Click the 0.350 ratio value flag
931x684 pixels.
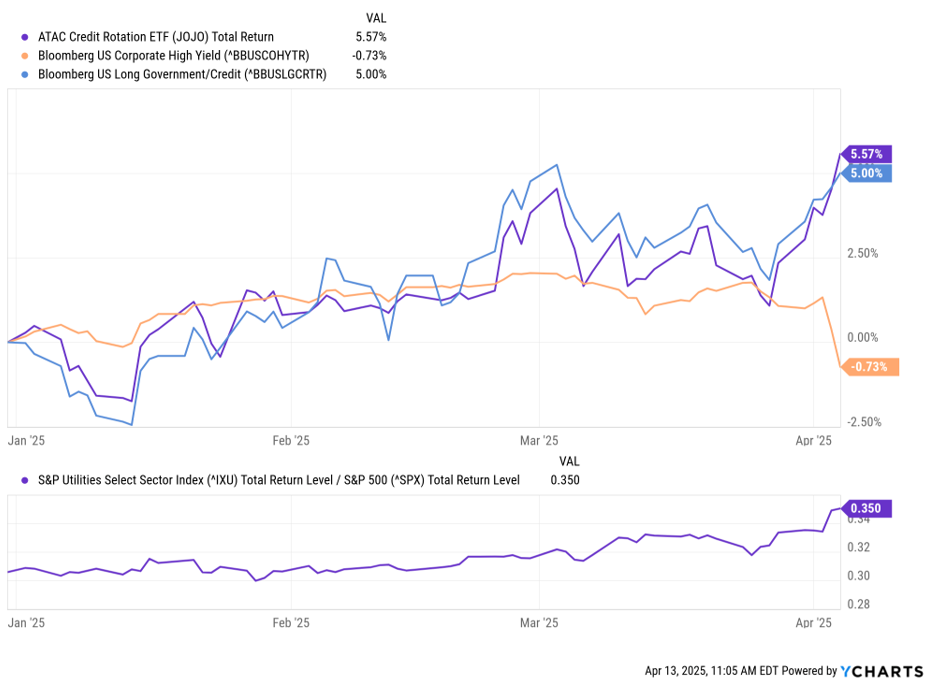click(x=866, y=508)
